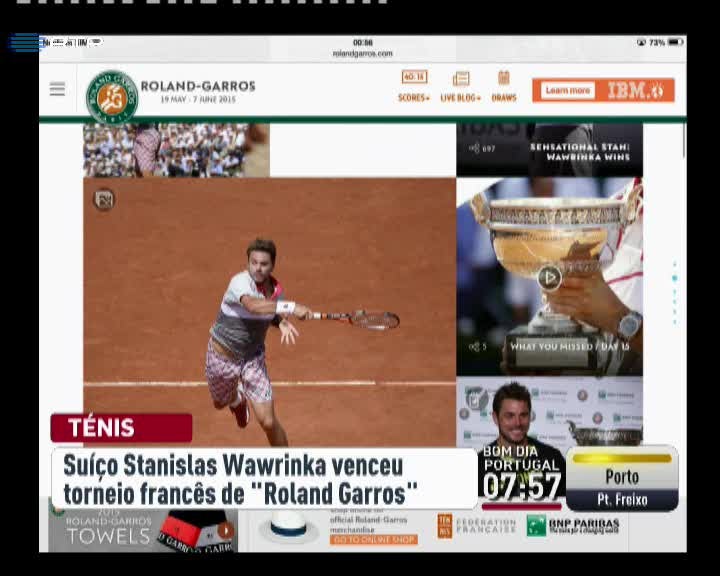Click the Fédération Française logo
Viewport: 720px width, 576px height.
[477, 526]
